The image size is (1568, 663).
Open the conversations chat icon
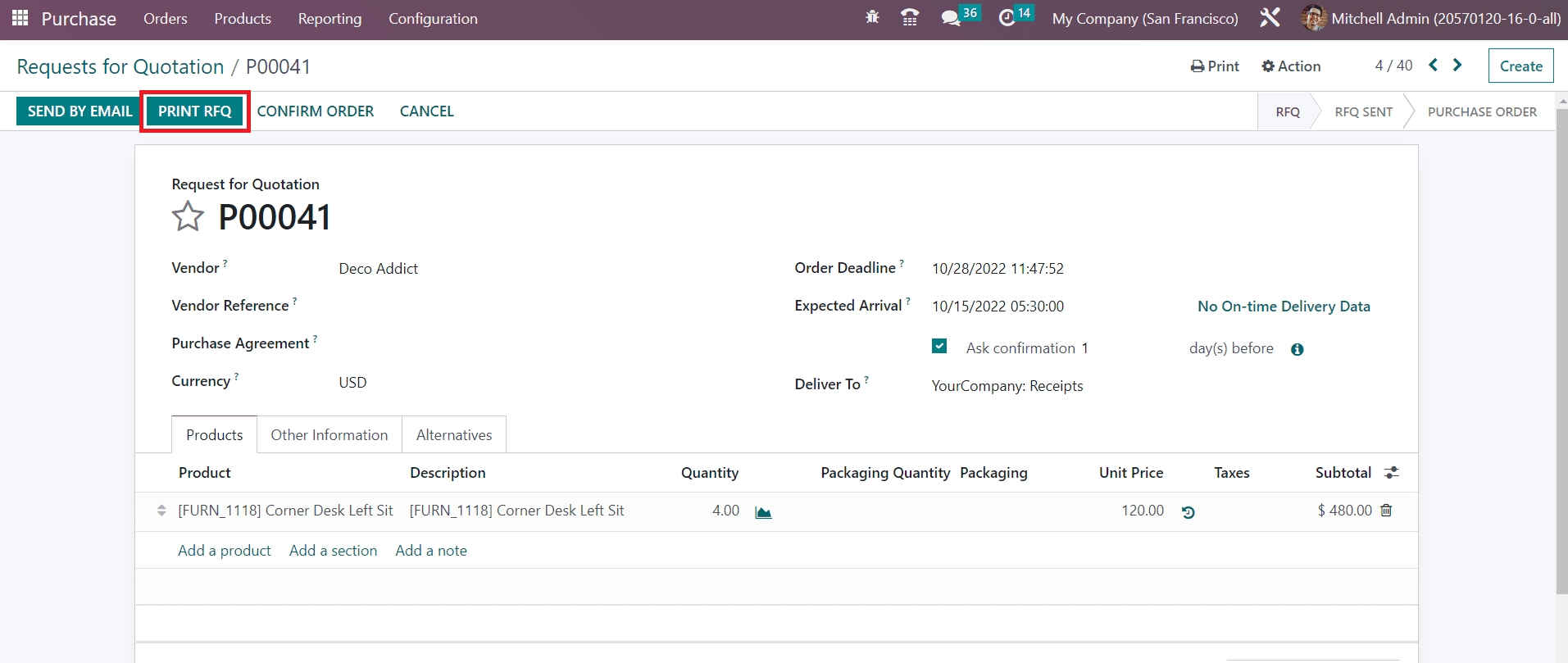951,18
